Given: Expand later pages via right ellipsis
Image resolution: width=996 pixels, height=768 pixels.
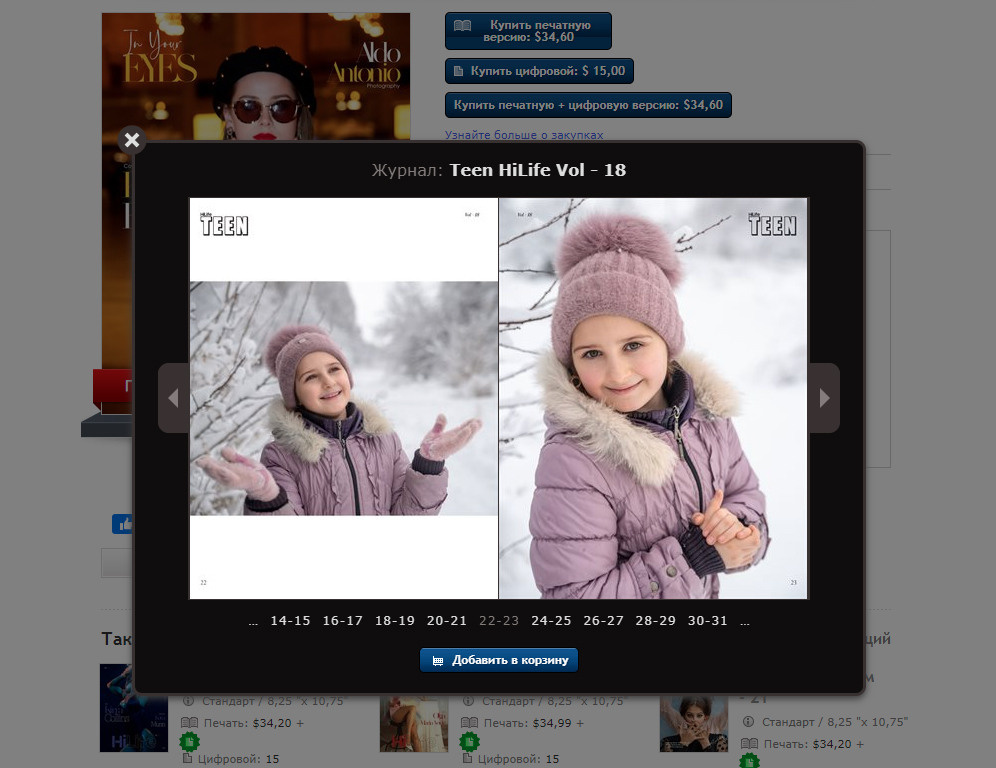Looking at the screenshot, I should (745, 622).
